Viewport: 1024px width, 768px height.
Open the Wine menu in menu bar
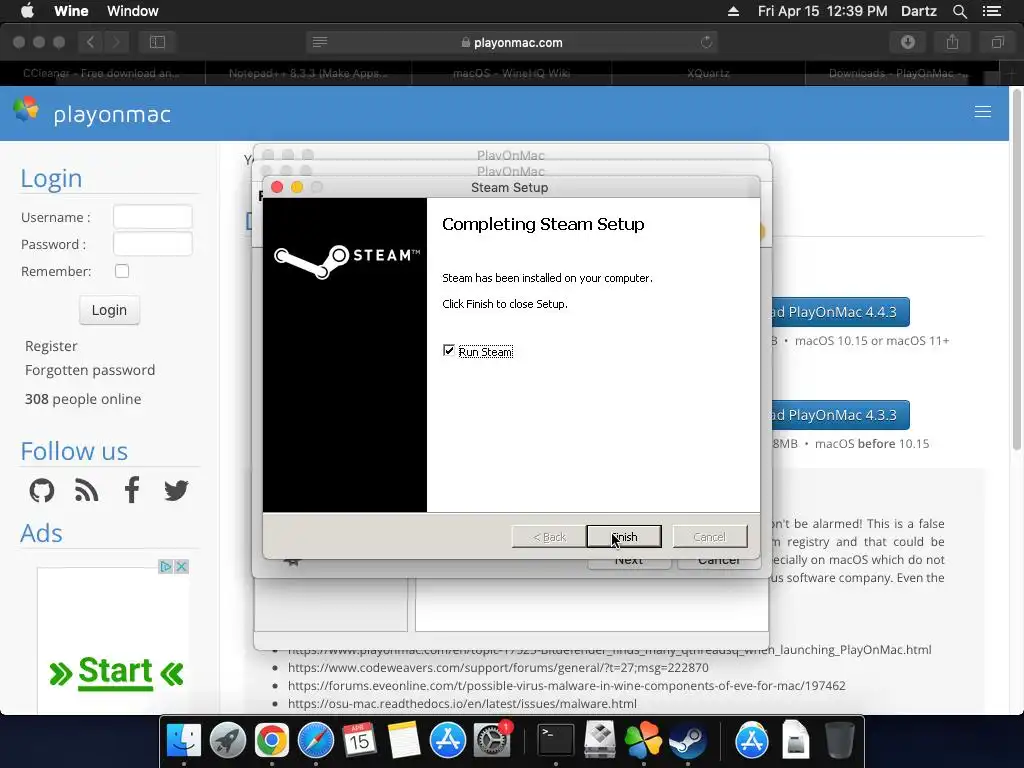[x=71, y=11]
